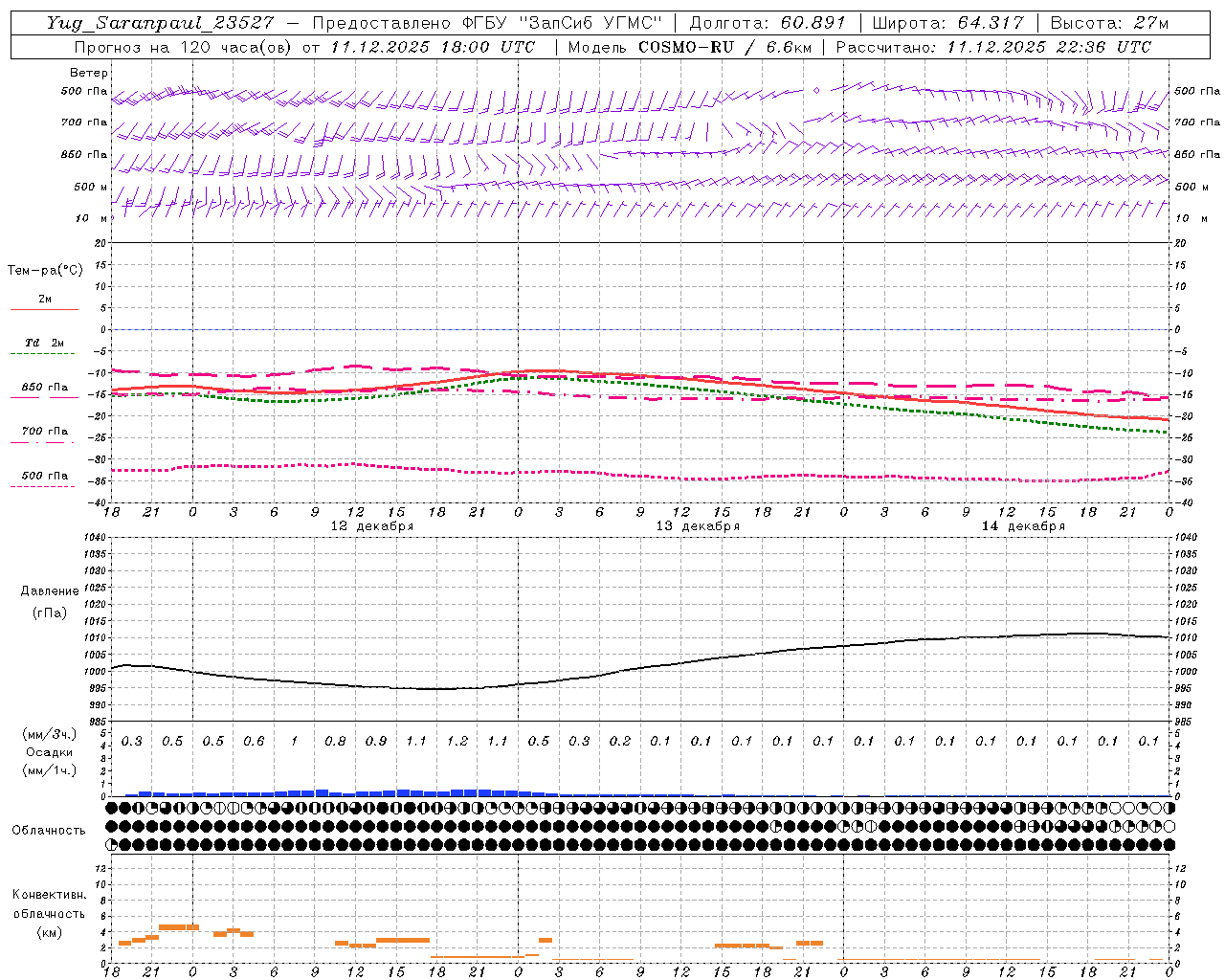This screenshot has height=980, width=1225.
Task: Click the precipitation value '0.6'
Action: point(254,742)
